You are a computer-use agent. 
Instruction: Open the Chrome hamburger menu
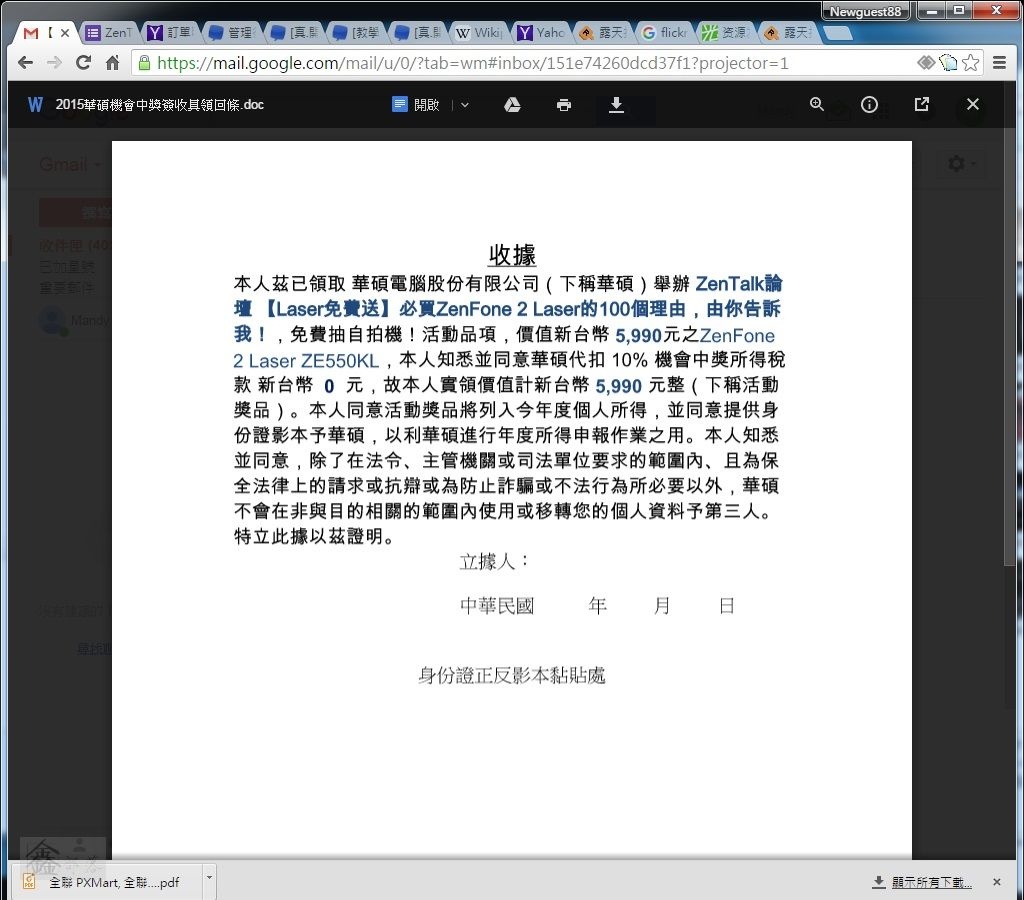(999, 63)
